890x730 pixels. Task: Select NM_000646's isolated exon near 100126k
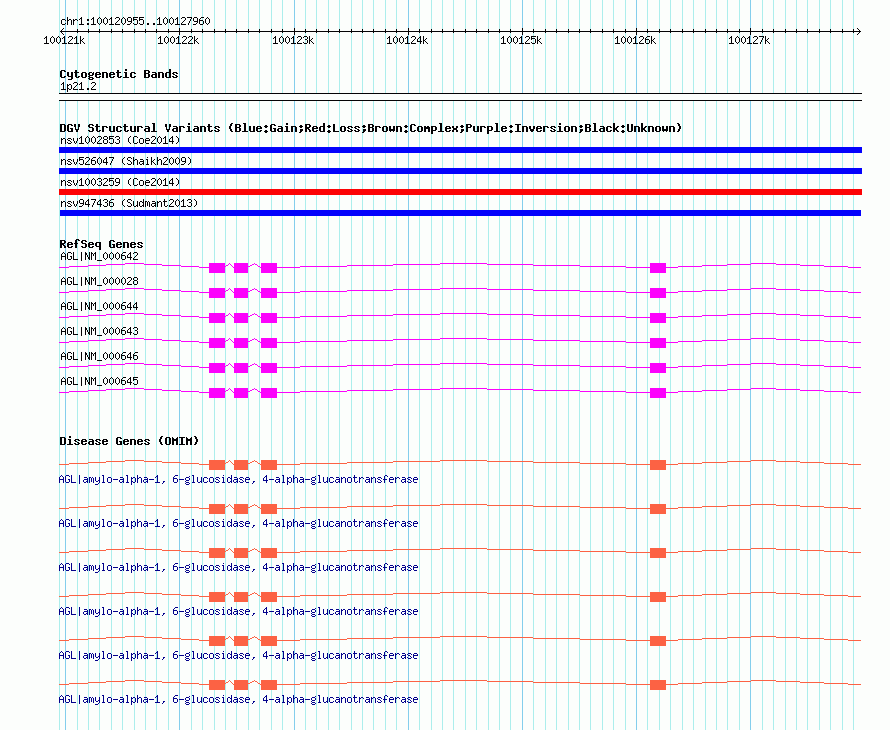coord(658,368)
